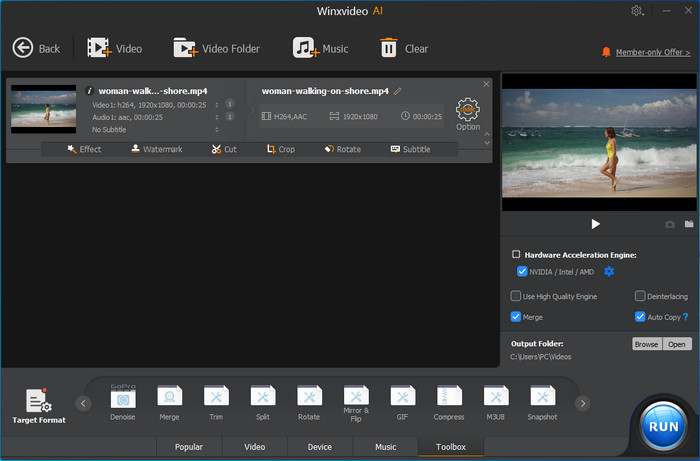700x461 pixels.
Task: Show Auto Copy help question mark
Action: [x=686, y=317]
